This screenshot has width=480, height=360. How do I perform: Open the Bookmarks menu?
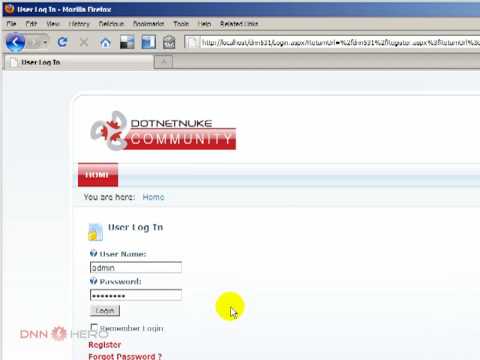tap(148, 24)
